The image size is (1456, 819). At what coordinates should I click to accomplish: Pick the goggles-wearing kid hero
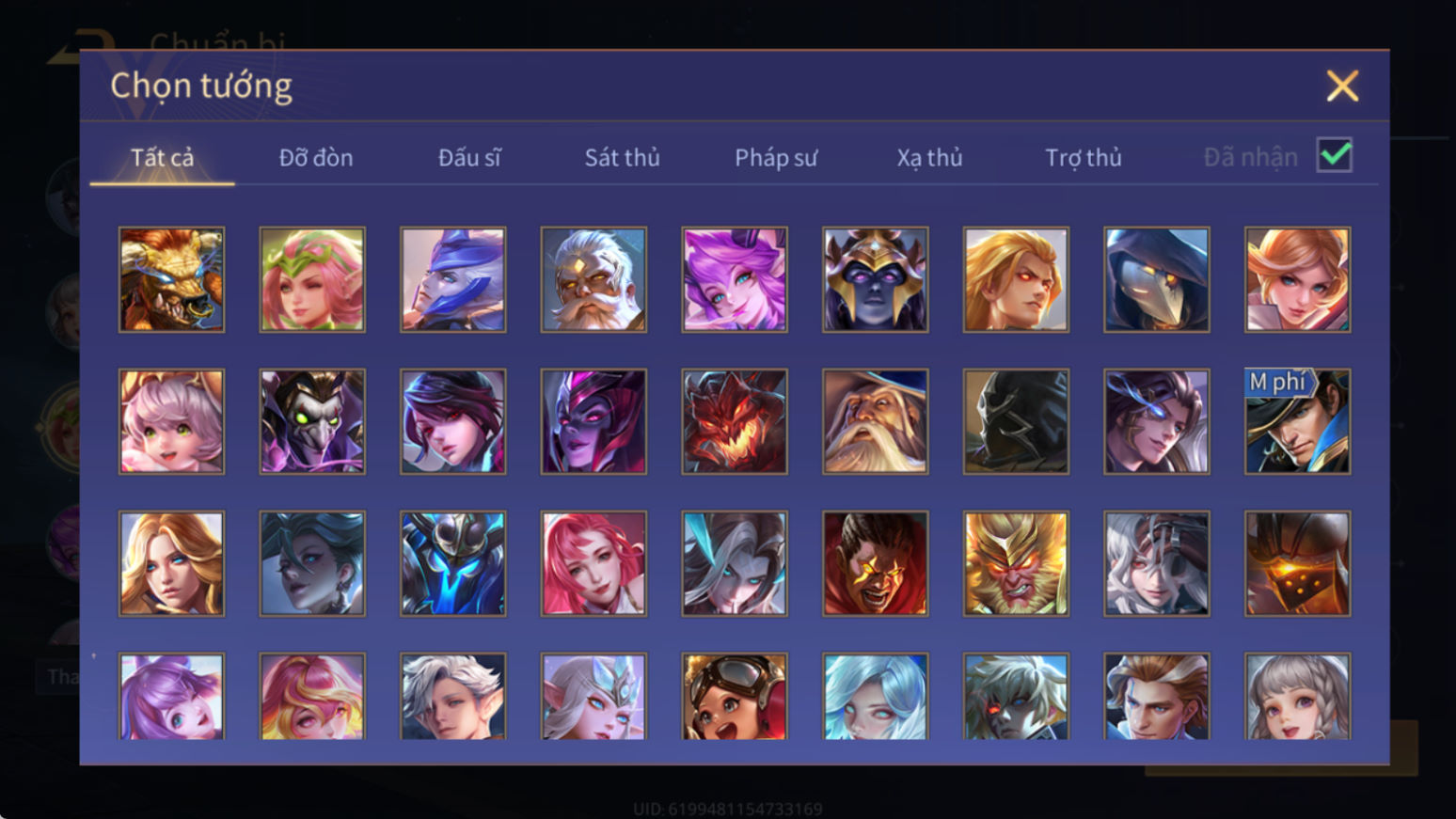(x=735, y=697)
